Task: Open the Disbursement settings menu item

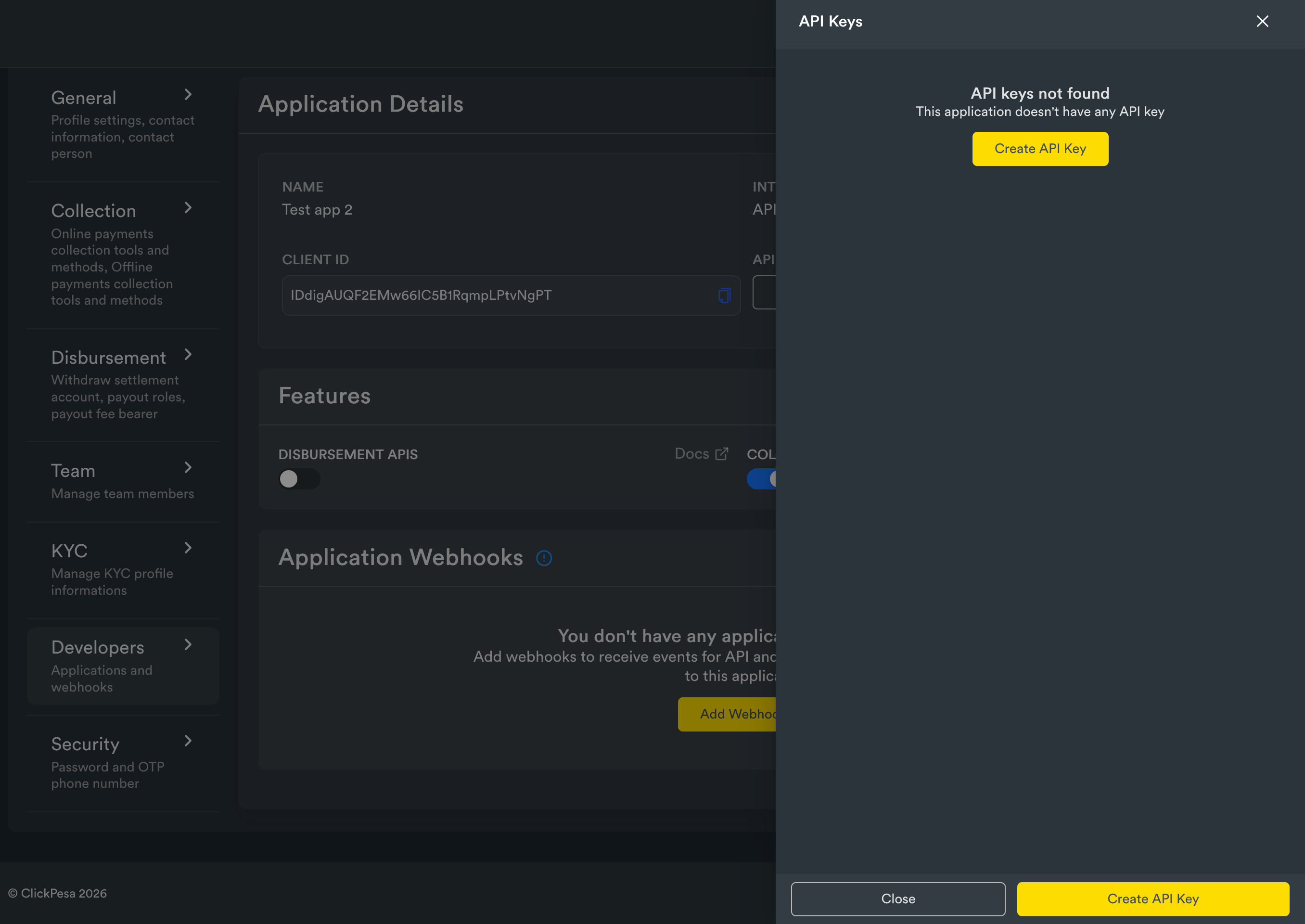Action: [x=123, y=385]
